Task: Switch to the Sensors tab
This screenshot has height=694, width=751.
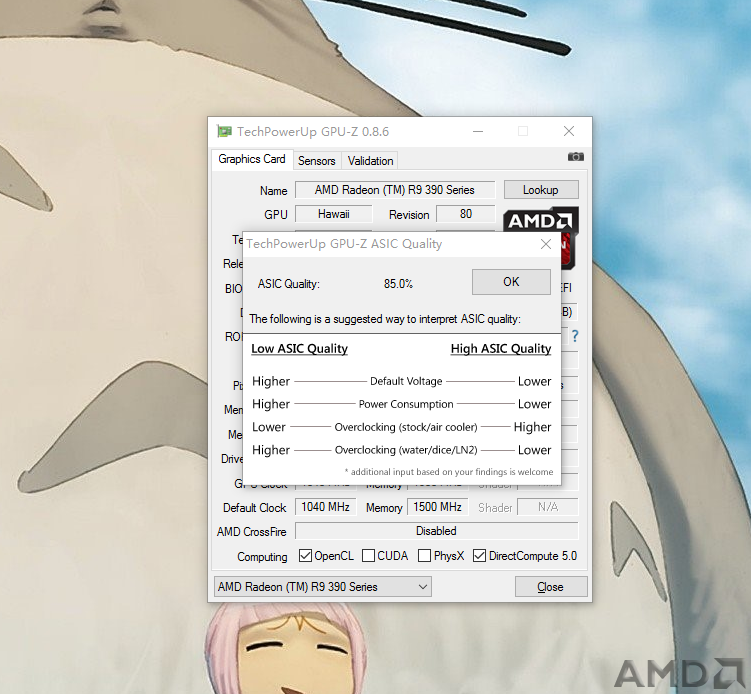Action: click(x=317, y=161)
